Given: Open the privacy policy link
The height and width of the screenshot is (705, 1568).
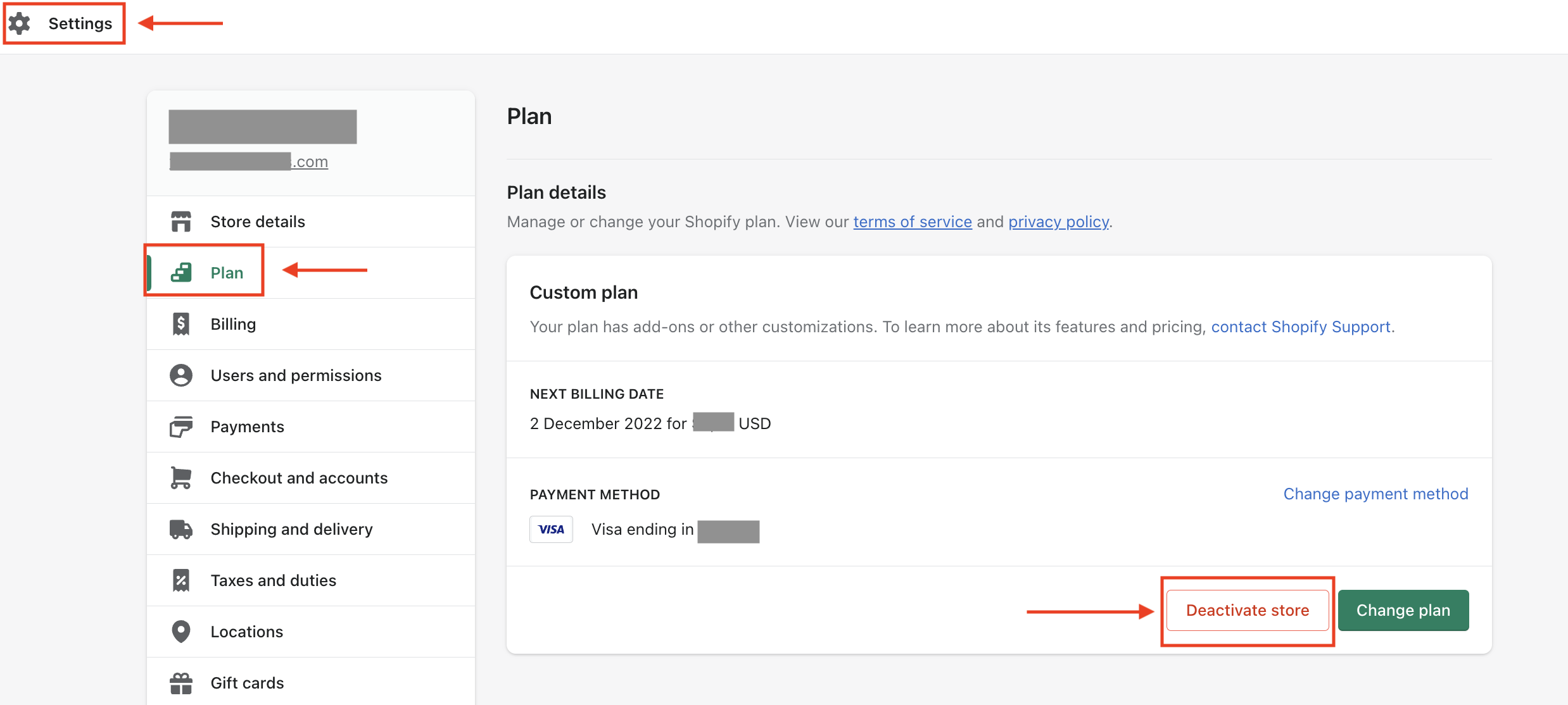Looking at the screenshot, I should point(1059,221).
